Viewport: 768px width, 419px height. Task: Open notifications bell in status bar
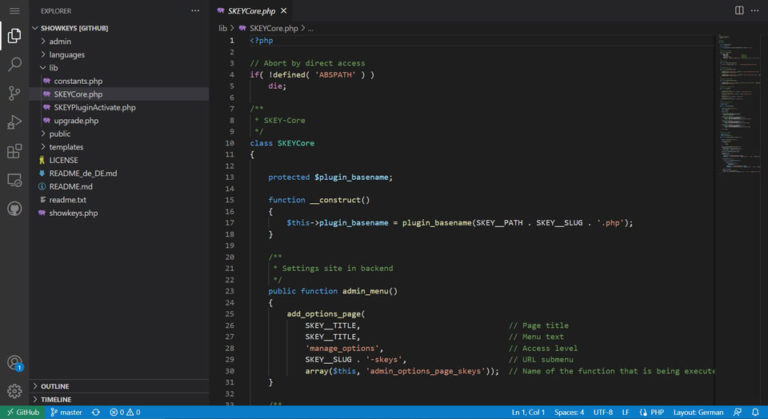tap(755, 412)
